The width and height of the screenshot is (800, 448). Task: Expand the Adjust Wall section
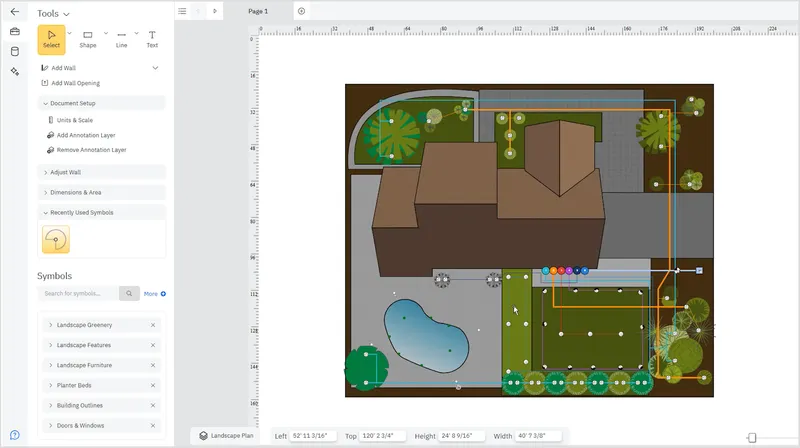(x=101, y=172)
